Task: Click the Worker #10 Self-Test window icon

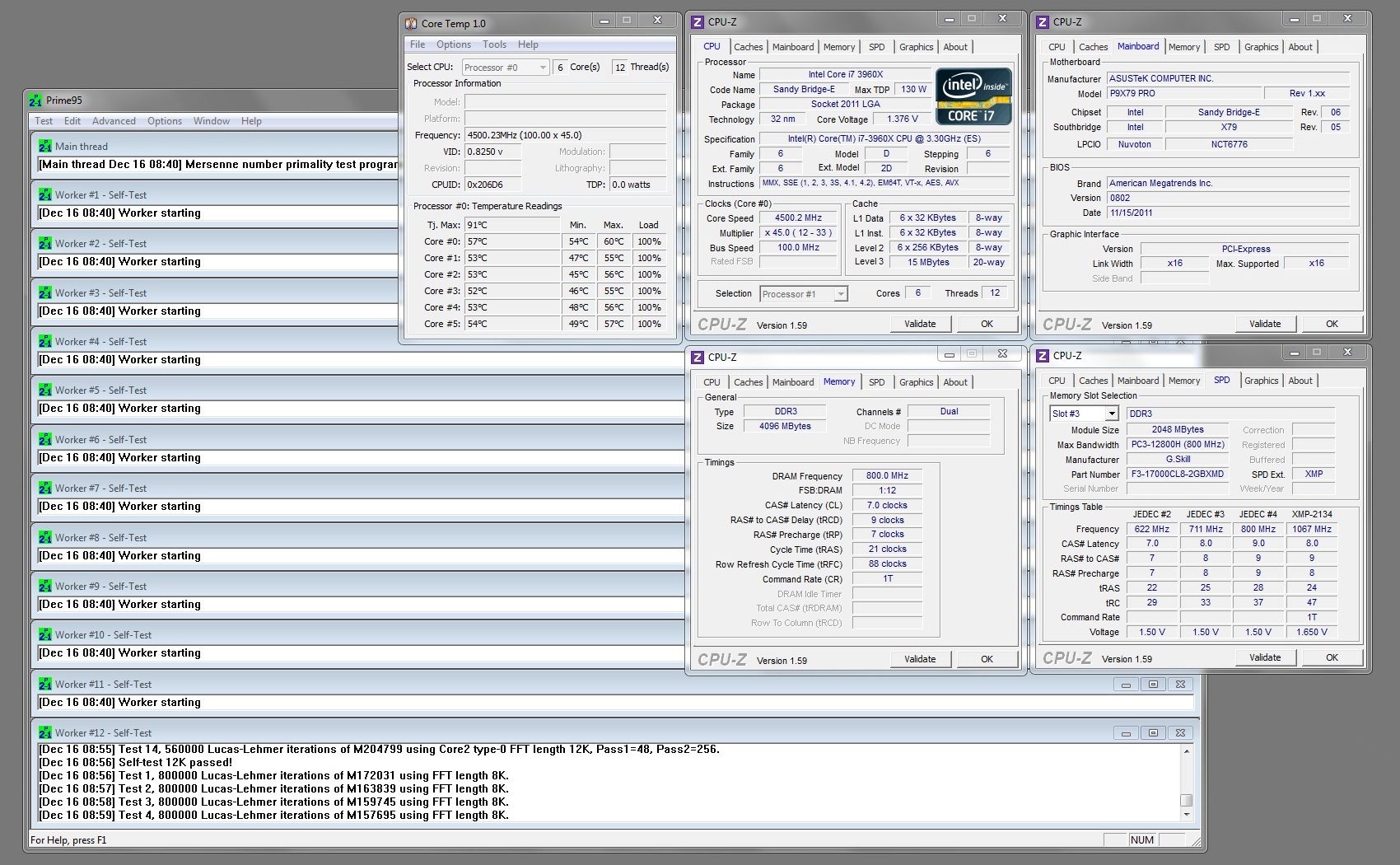Action: click(44, 634)
